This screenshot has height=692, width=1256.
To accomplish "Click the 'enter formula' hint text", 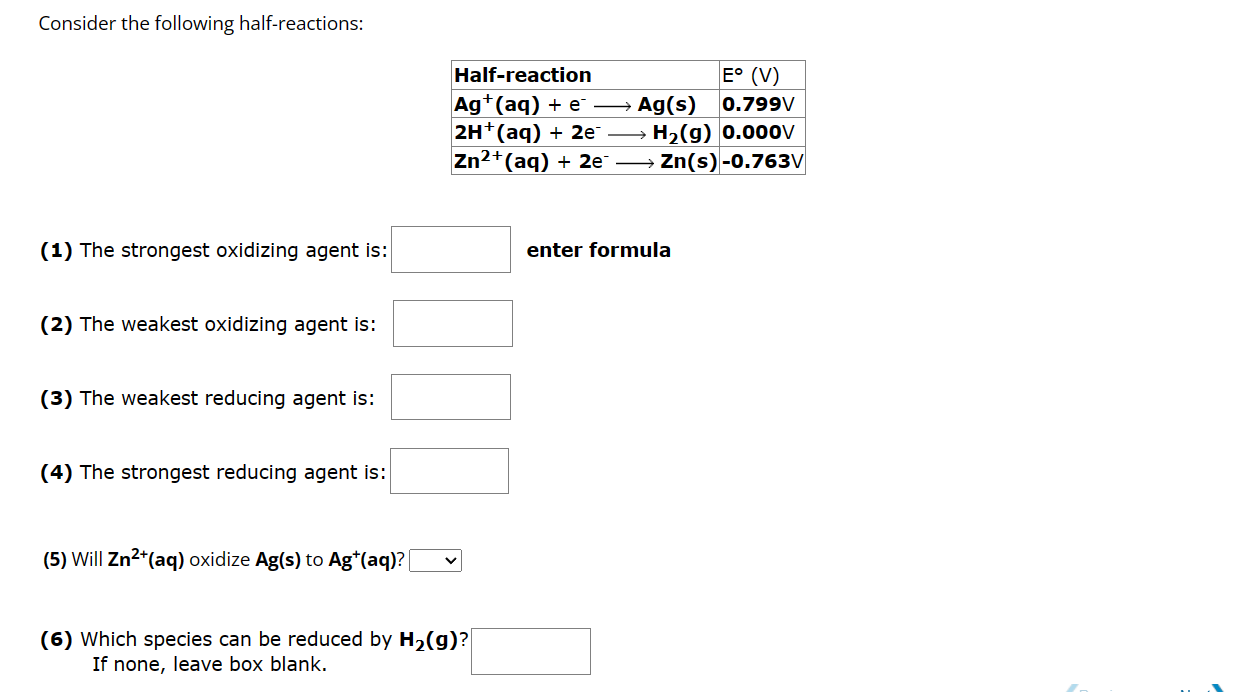I will coord(599,250).
